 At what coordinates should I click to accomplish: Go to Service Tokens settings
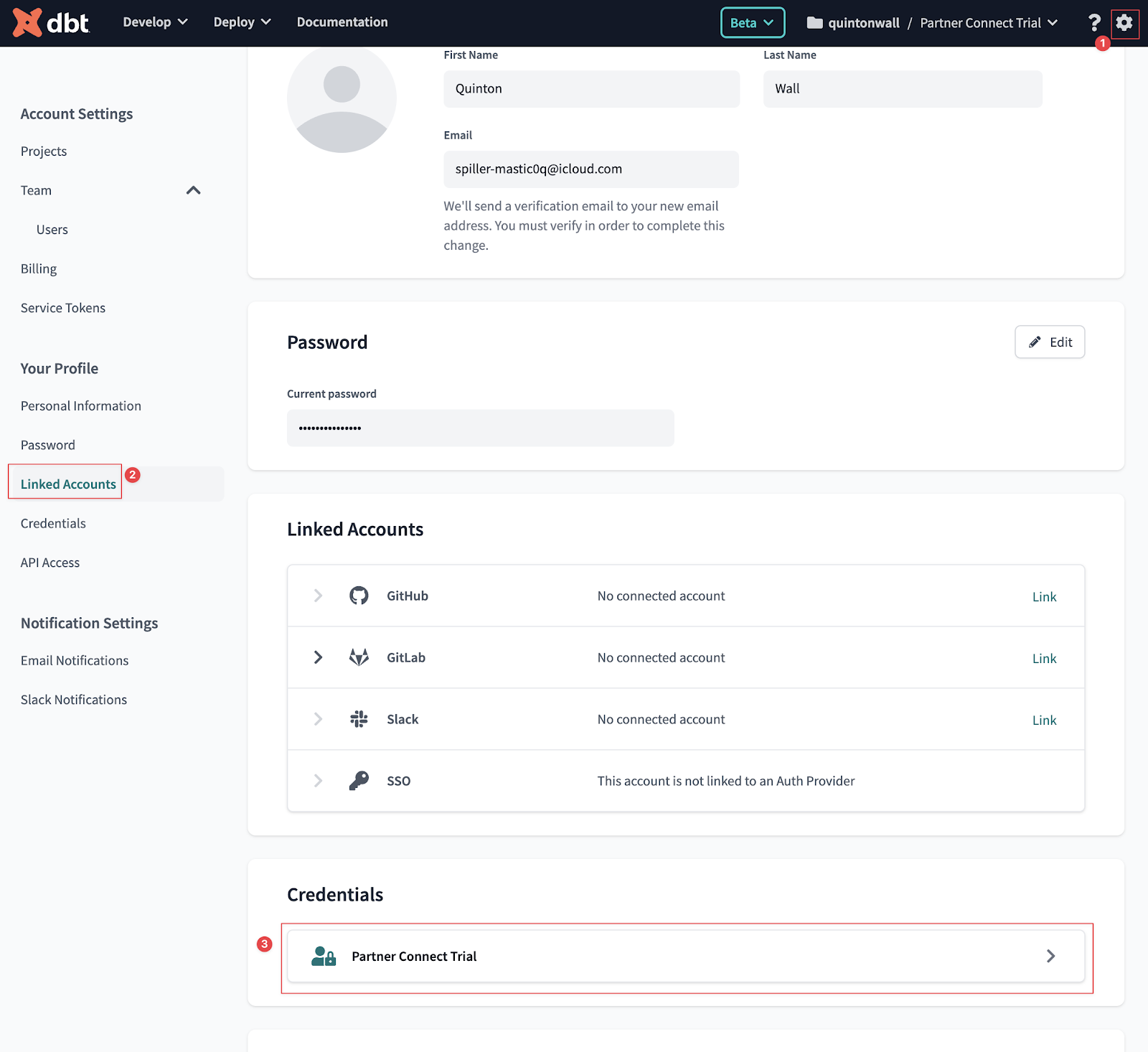click(x=63, y=308)
